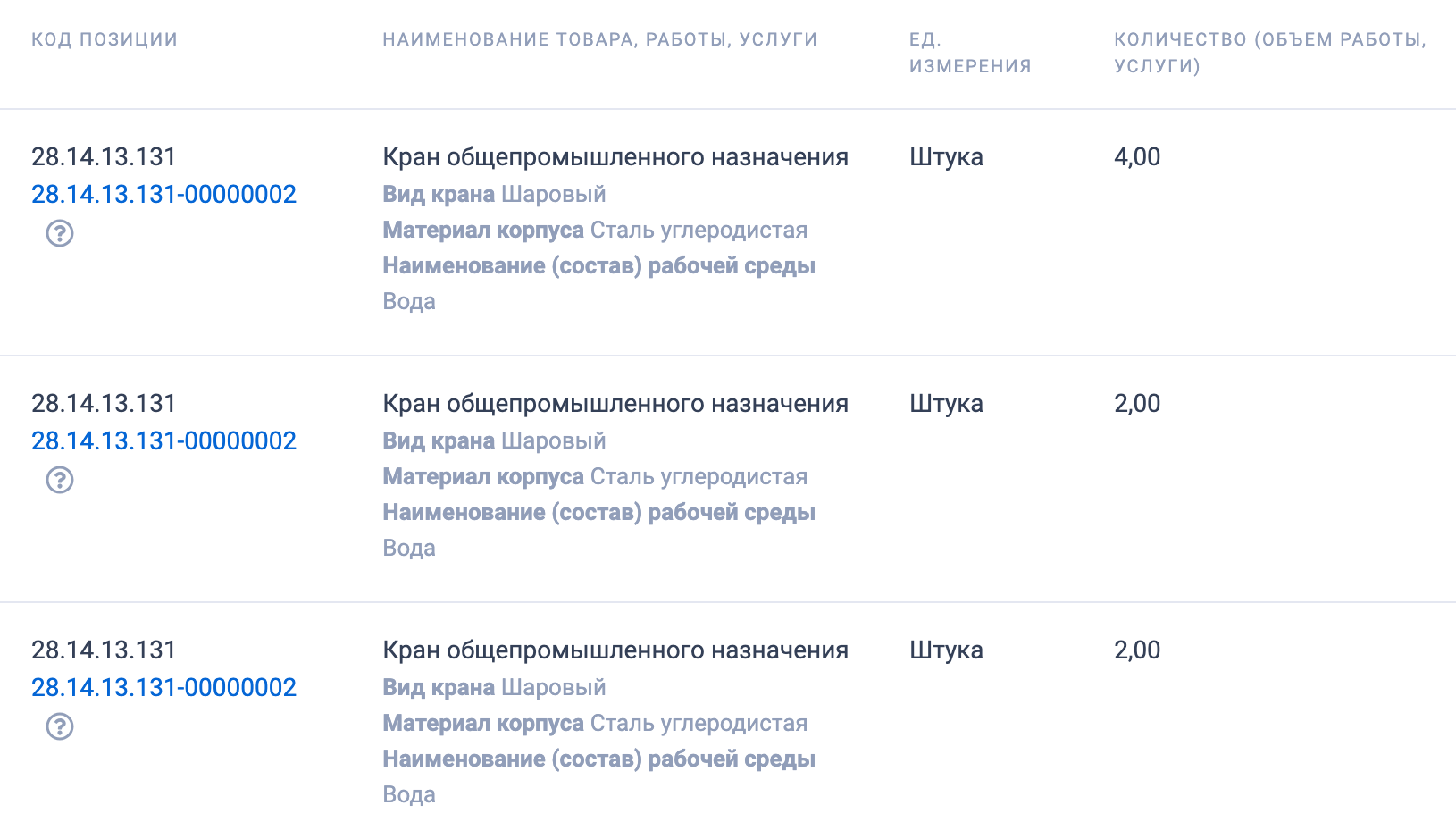Click the help badge under the last code link

tap(59, 726)
